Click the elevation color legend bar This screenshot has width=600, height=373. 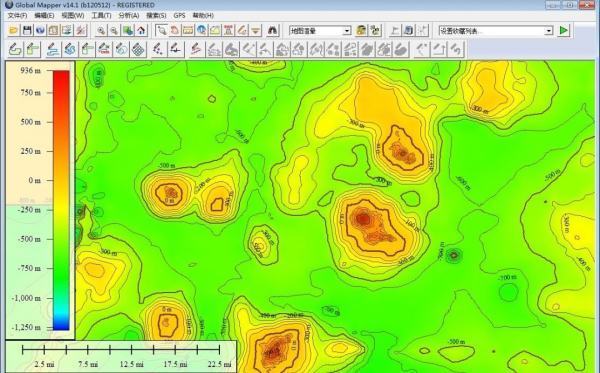coord(61,200)
